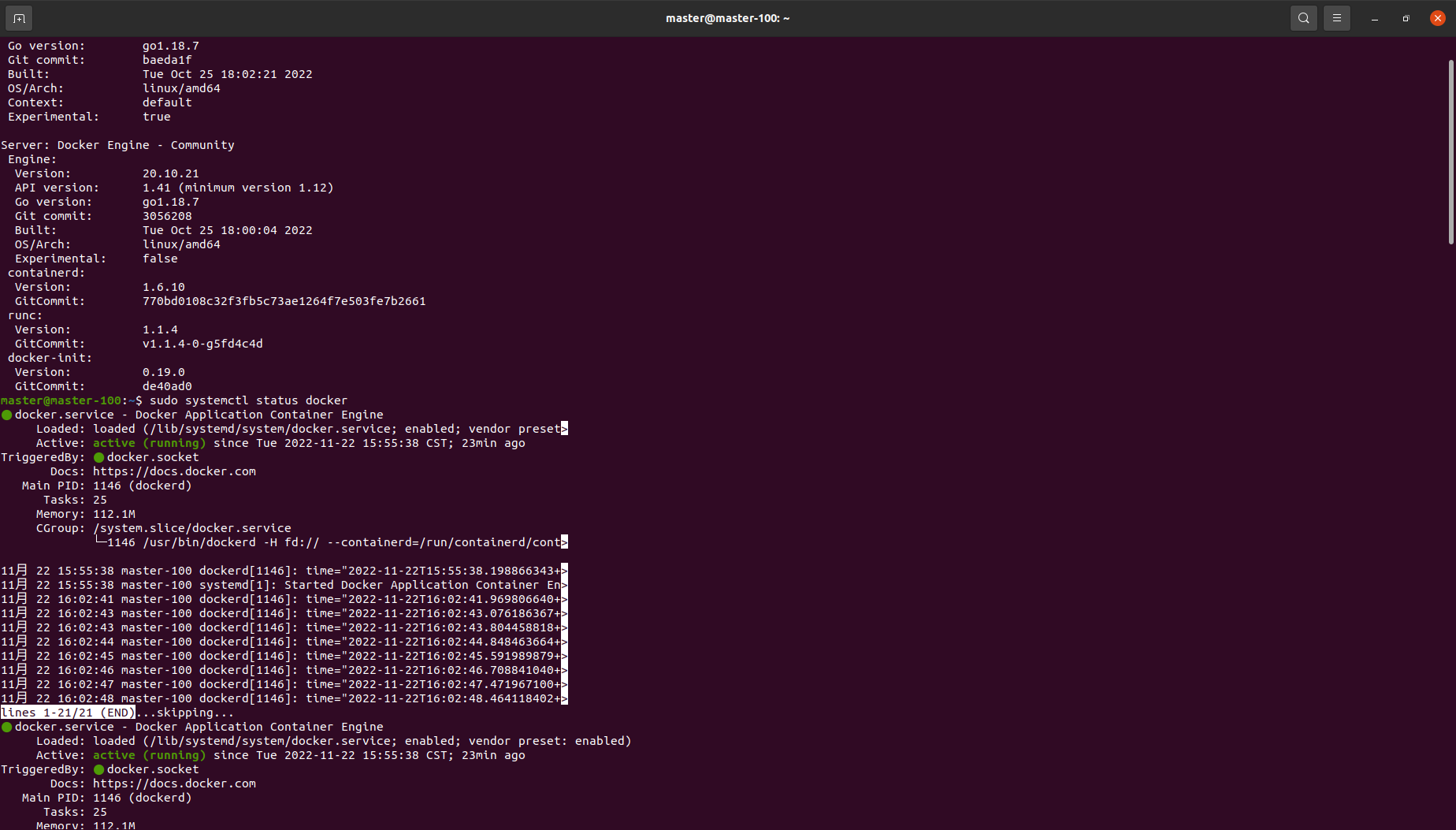Screen dimensions: 1456x830
Task: Click the 'sudo systemctl status docker' command
Action: point(249,400)
